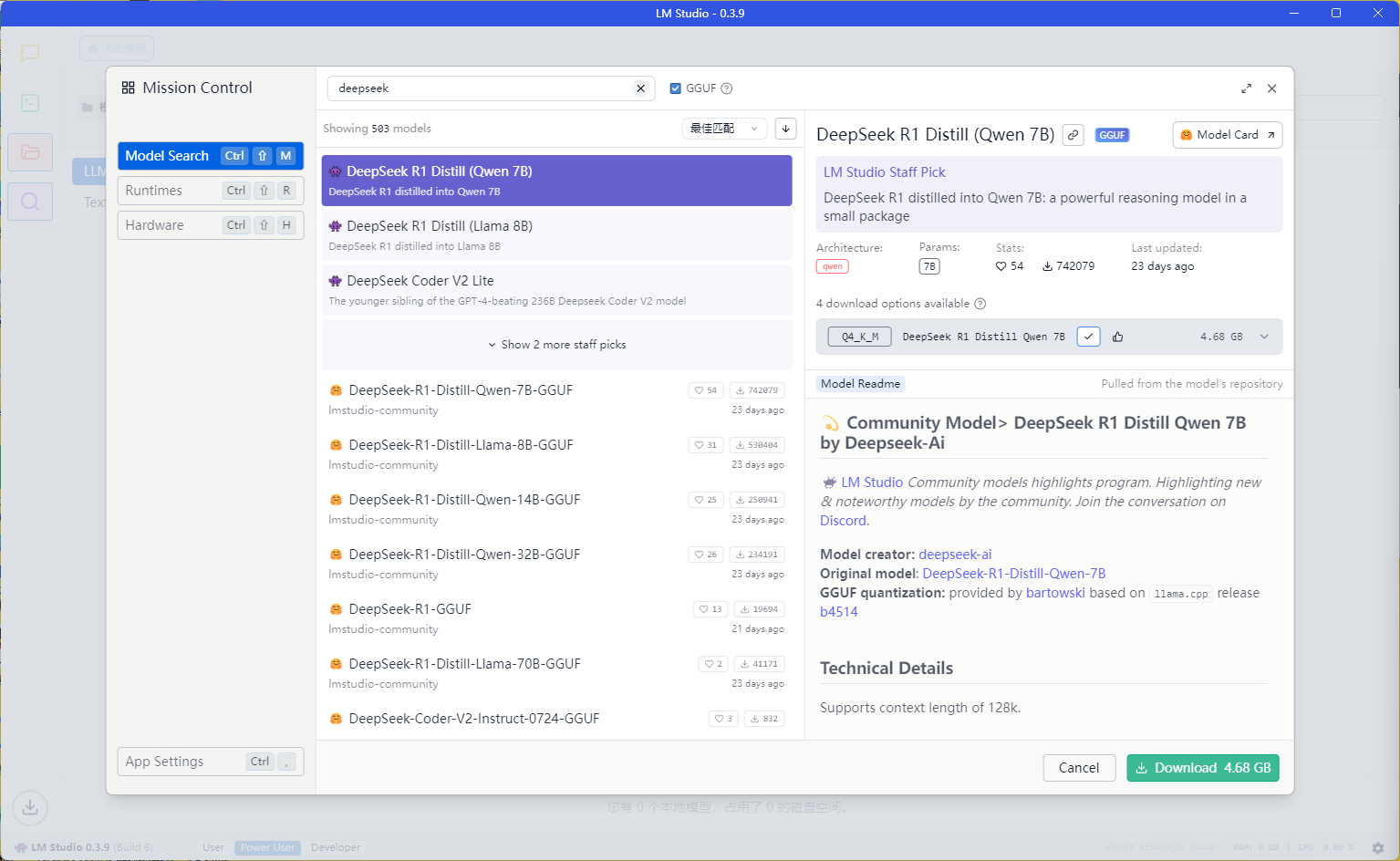
Task: Download the 4.68 GB model
Action: [1203, 768]
